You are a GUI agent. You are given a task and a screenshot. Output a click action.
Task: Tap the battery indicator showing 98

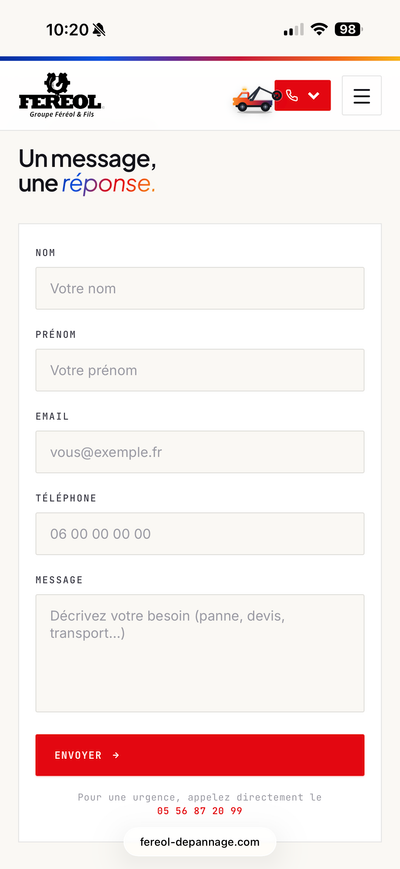[x=348, y=29]
